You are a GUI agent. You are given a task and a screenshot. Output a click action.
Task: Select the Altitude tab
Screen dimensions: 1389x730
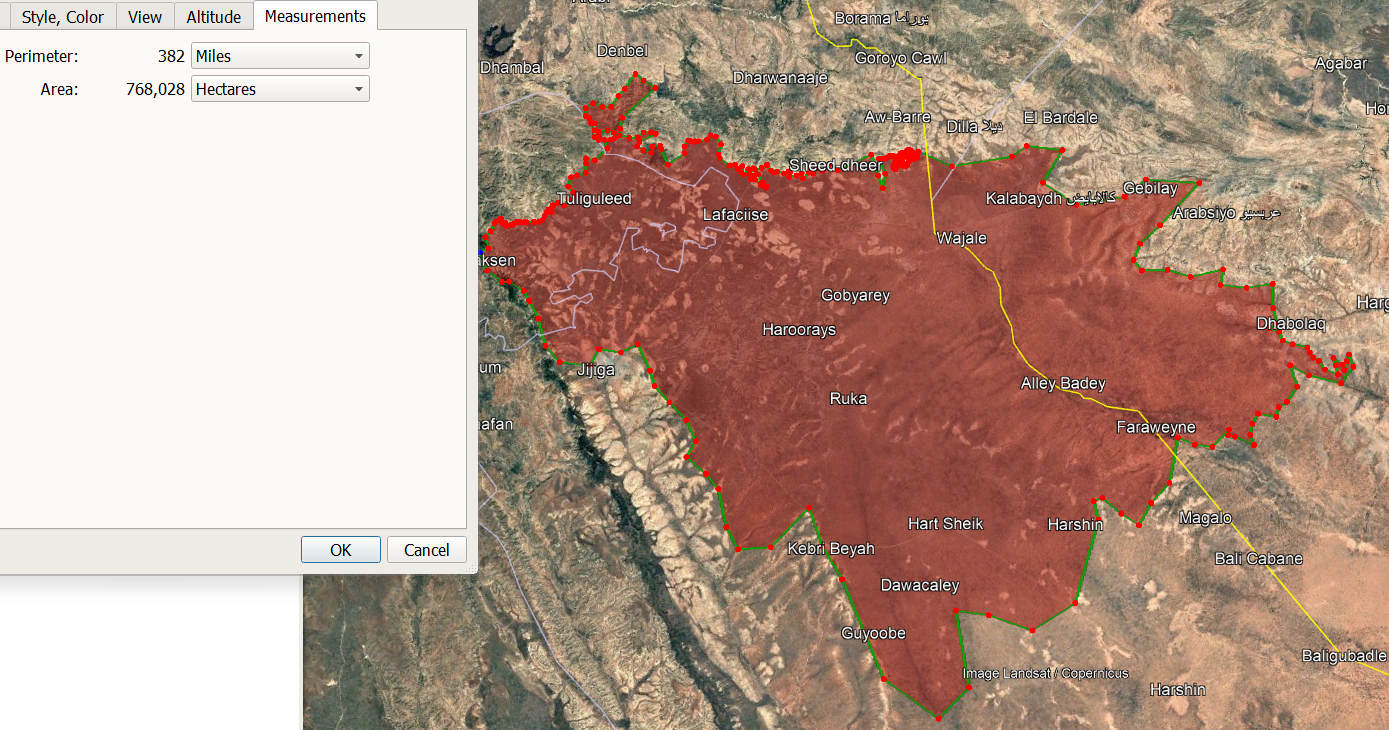pyautogui.click(x=213, y=17)
